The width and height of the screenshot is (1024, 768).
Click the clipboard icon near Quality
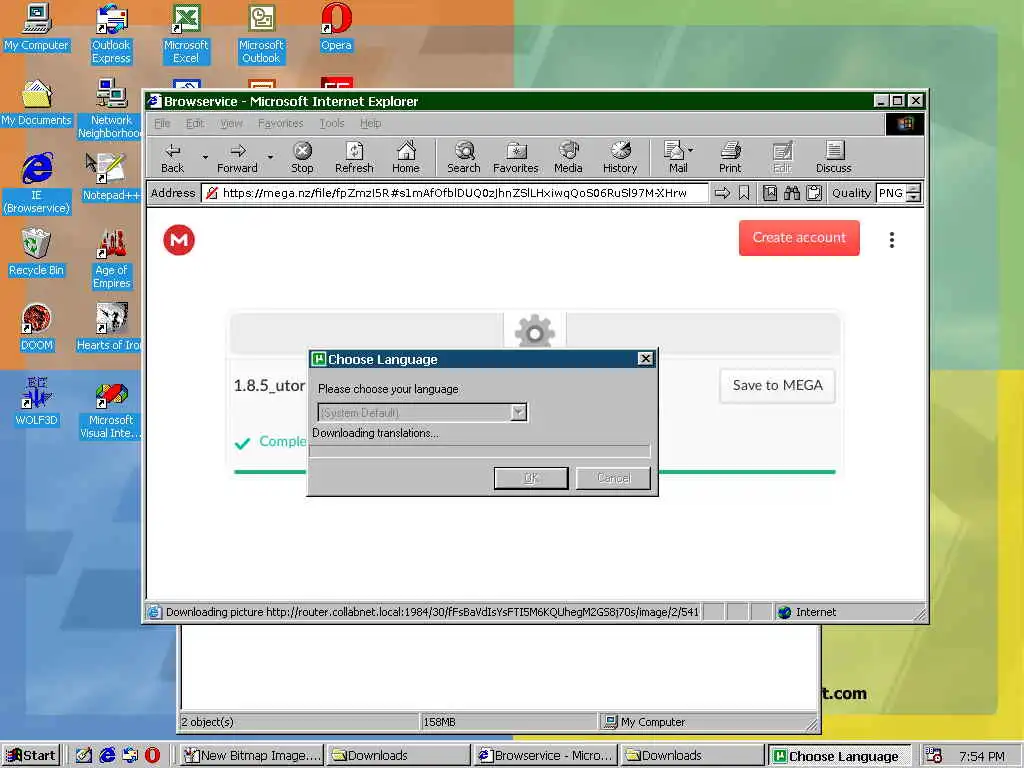pos(814,193)
